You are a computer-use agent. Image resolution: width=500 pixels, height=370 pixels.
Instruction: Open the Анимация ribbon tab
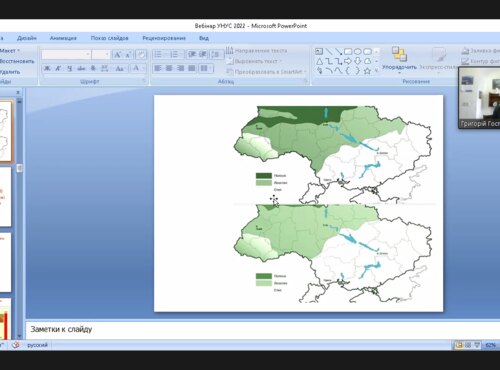[x=63, y=38]
